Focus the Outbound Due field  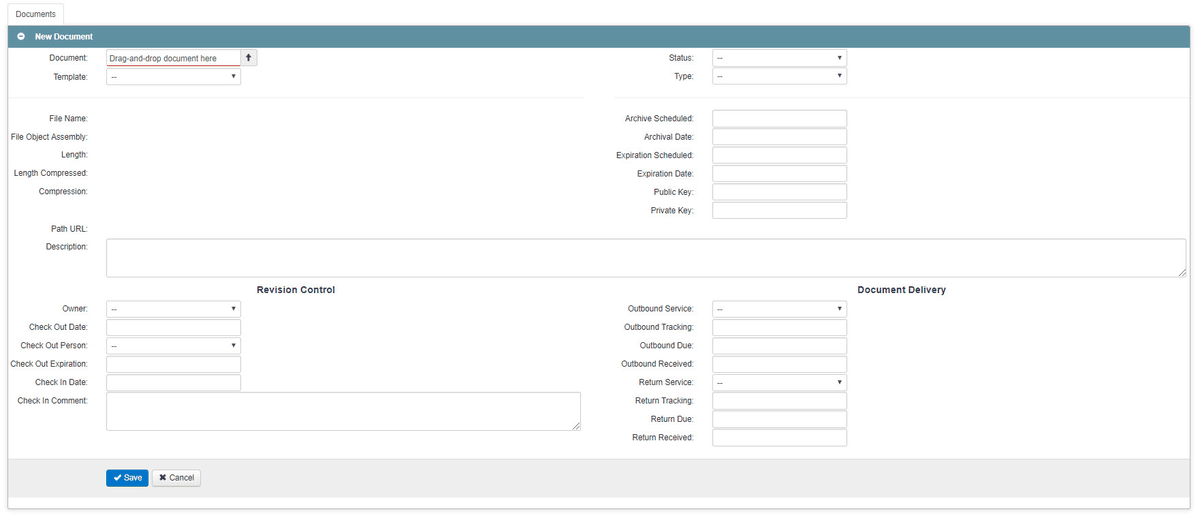(x=780, y=345)
